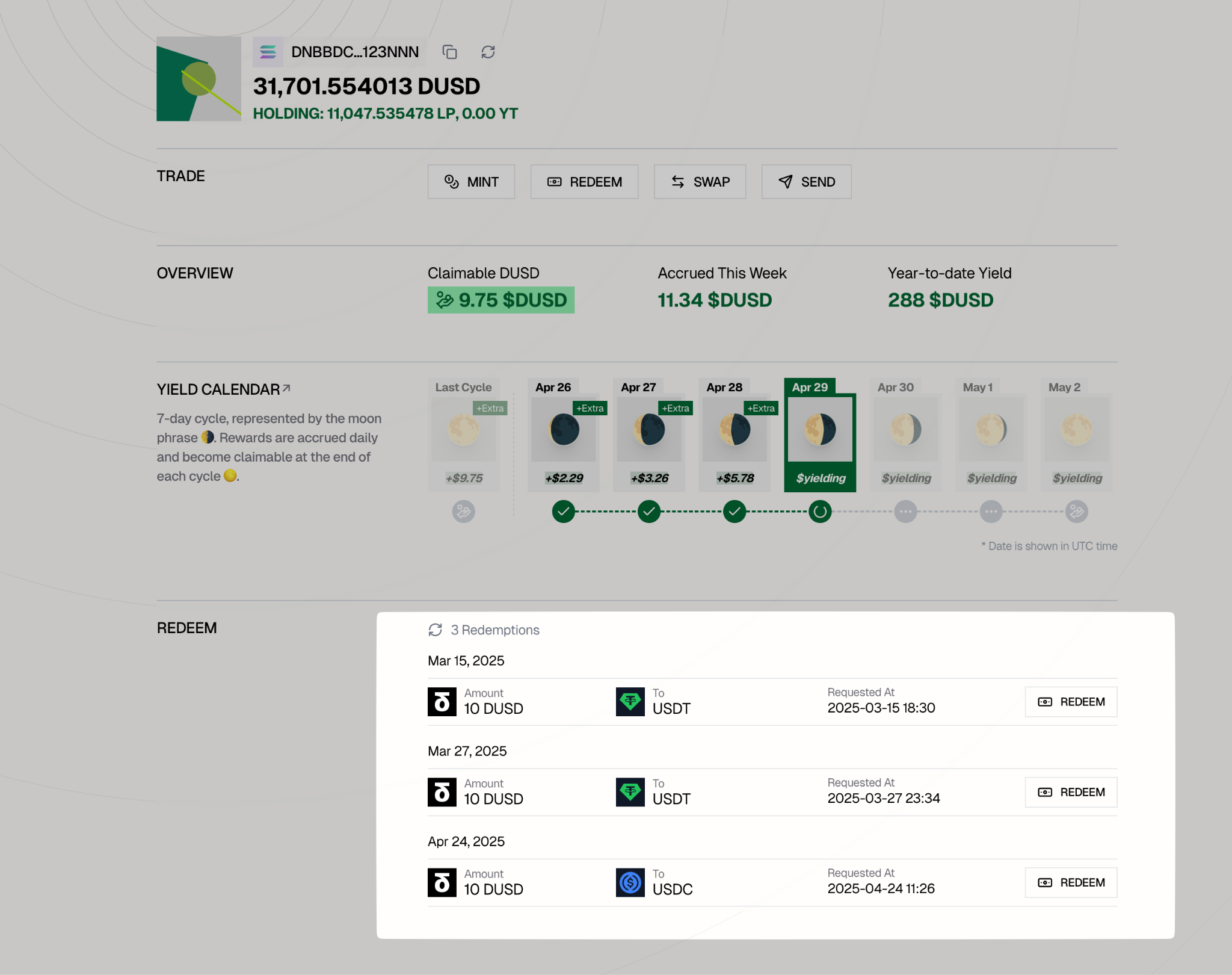Screen dimensions: 1232x975
Task: Open the MINT trade action
Action: pyautogui.click(x=471, y=182)
